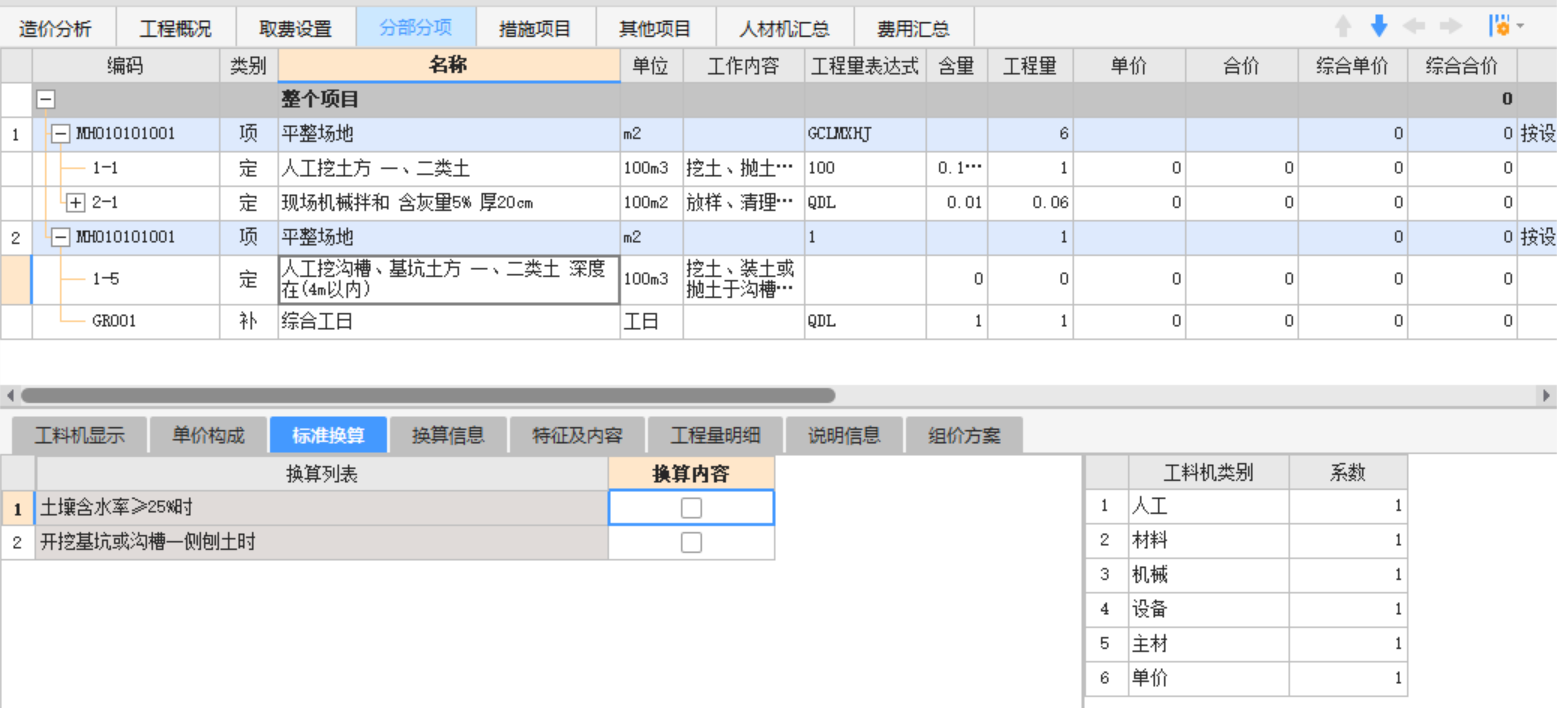Click the move up arrow icon

coord(1343,27)
